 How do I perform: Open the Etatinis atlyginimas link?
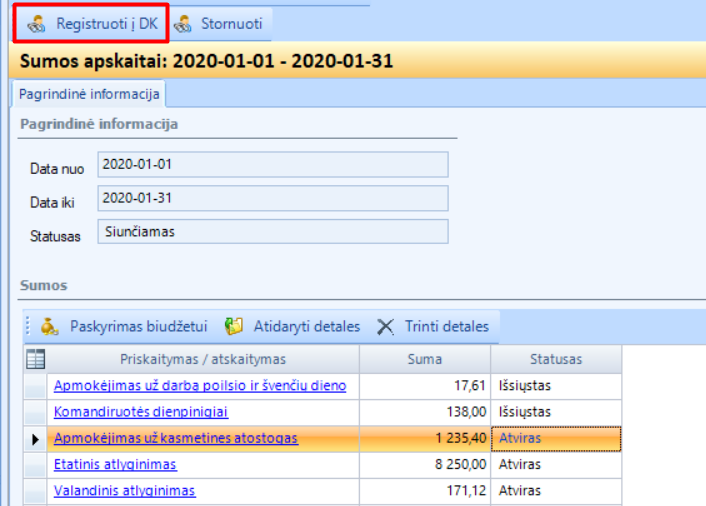tap(115, 464)
